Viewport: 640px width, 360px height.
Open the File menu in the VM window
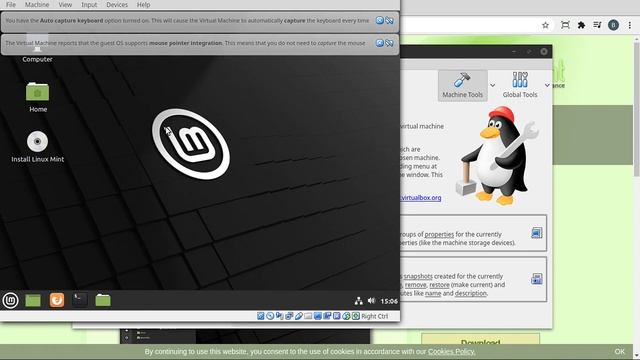[x=11, y=5]
